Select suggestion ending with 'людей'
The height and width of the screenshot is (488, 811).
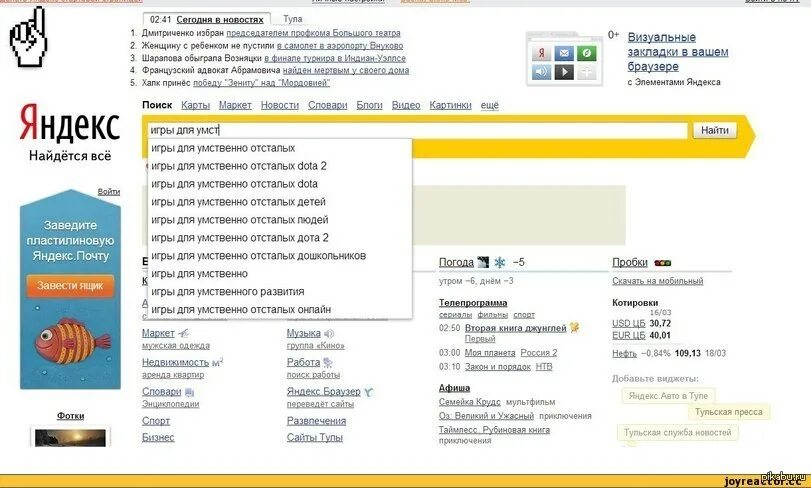tap(280, 220)
